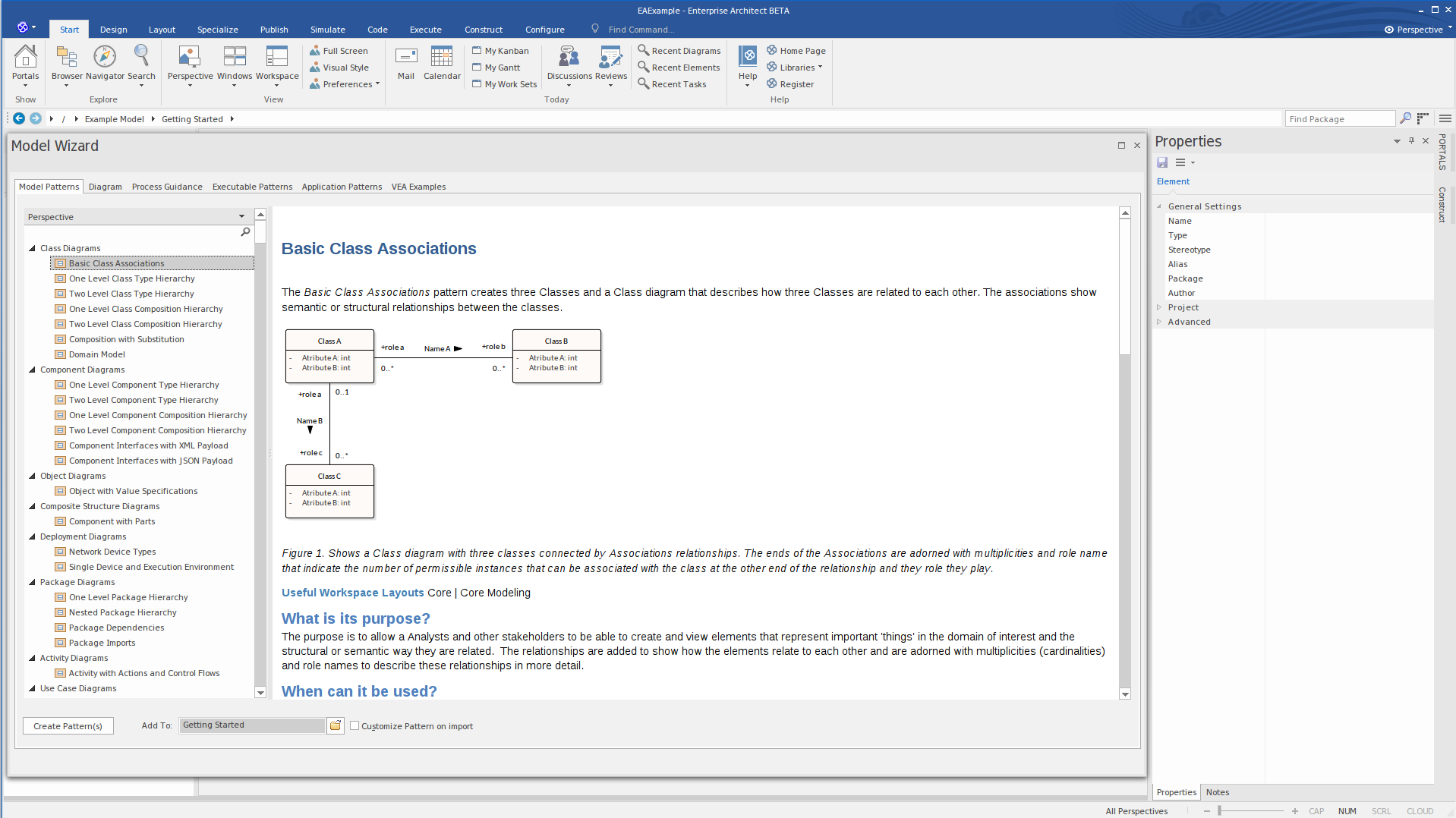The width and height of the screenshot is (1456, 818).
Task: Click the Useful Workspace Layouts link
Action: [352, 593]
